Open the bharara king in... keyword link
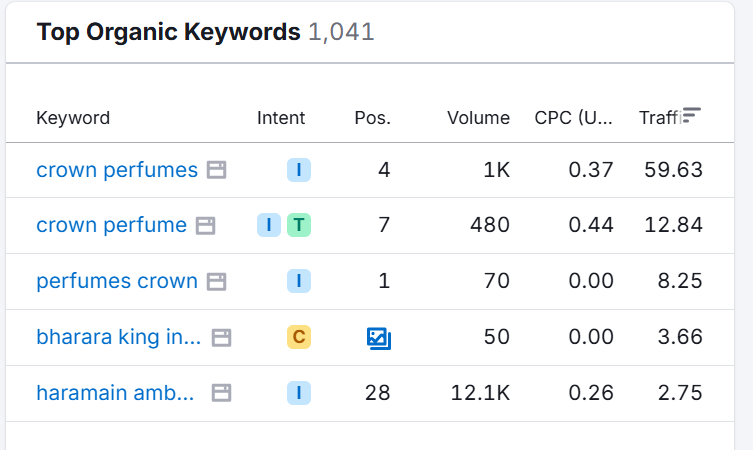753x450 pixels. tap(119, 337)
